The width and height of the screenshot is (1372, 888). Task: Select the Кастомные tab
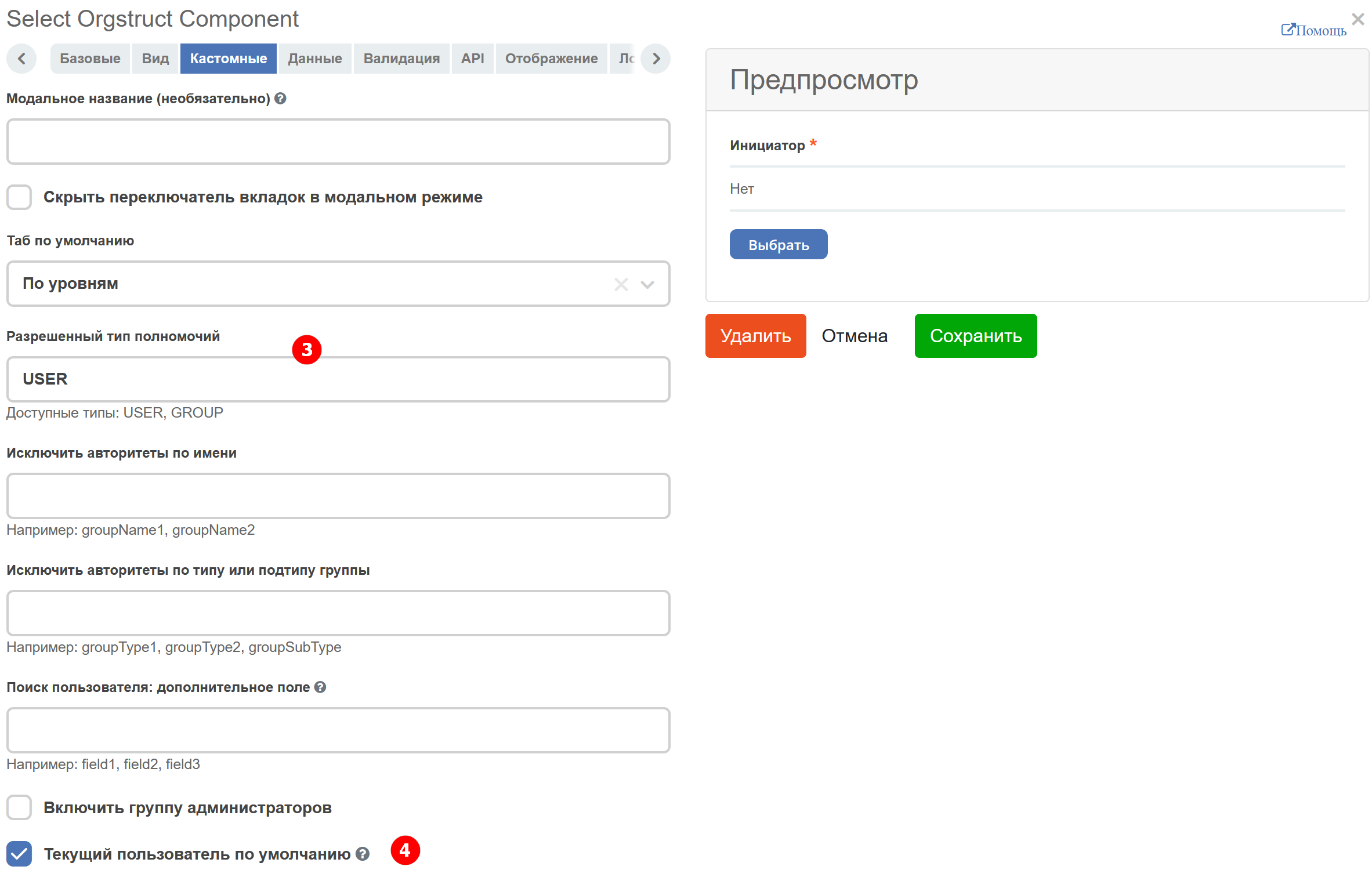[x=229, y=59]
